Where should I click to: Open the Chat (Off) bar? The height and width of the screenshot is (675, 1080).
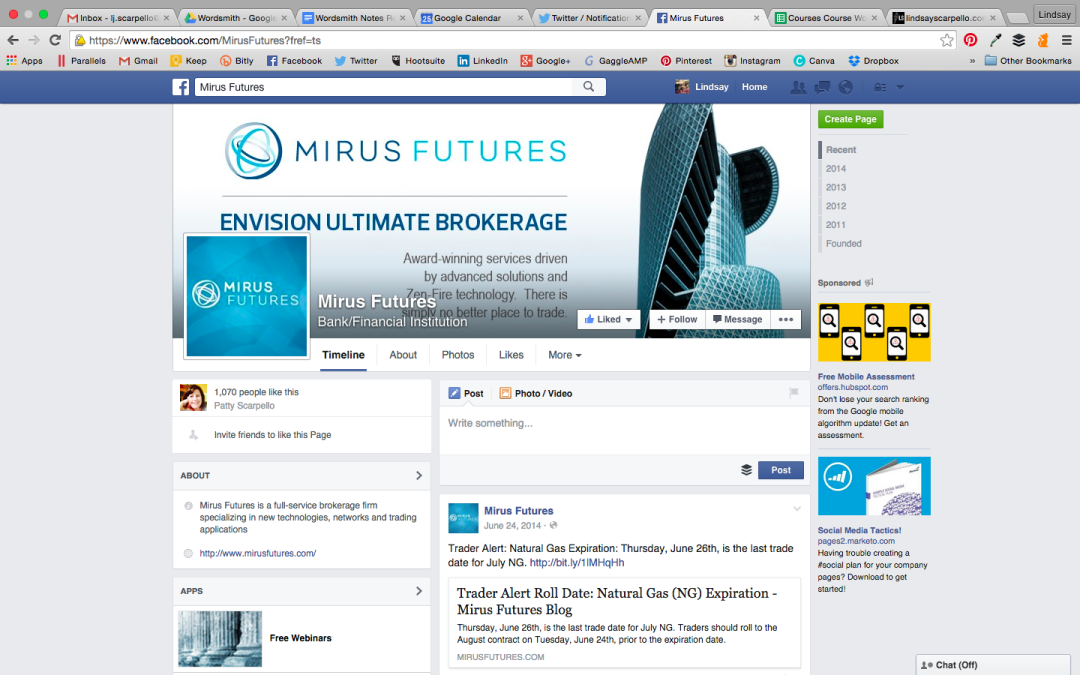click(x=993, y=665)
